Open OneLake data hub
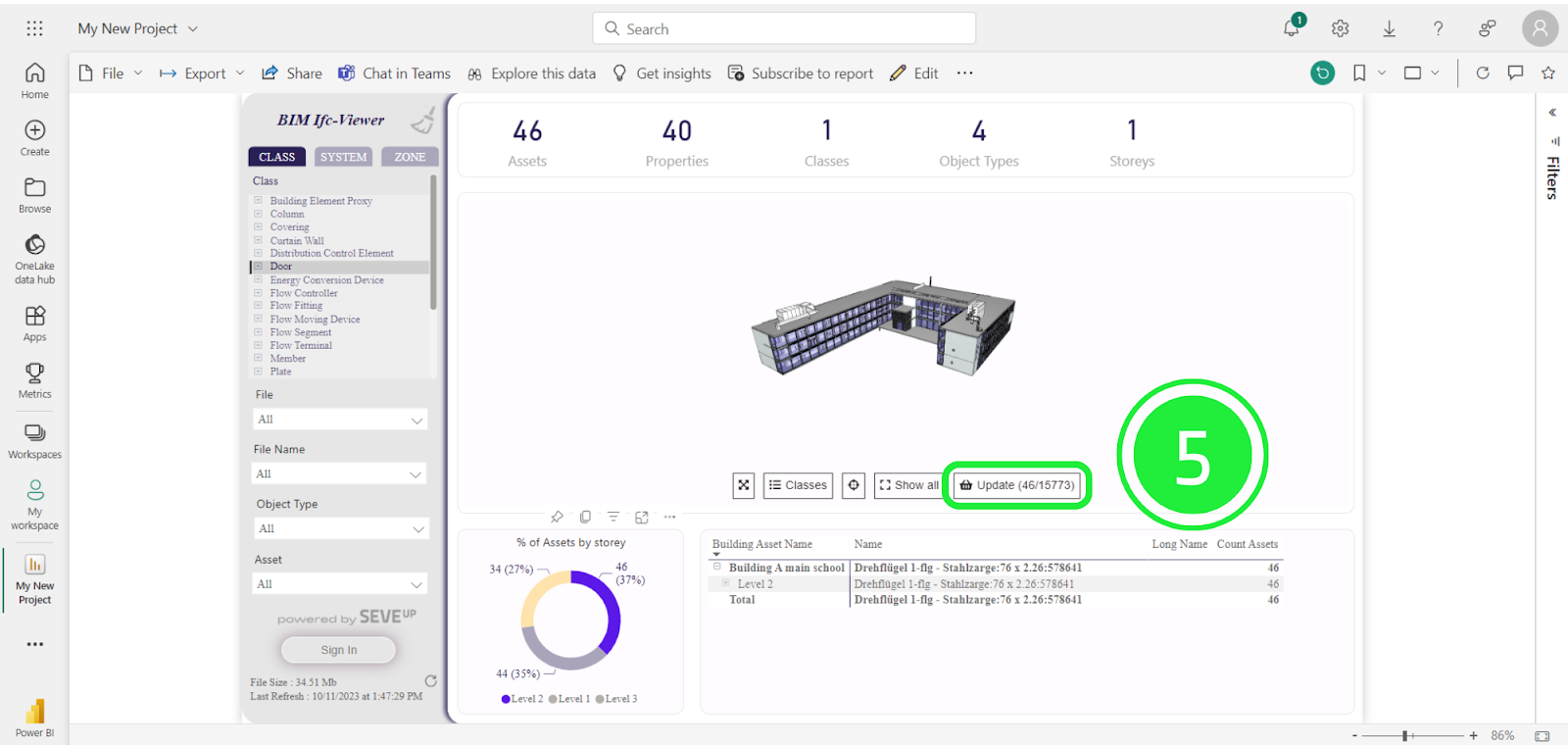1568x745 pixels. click(34, 260)
